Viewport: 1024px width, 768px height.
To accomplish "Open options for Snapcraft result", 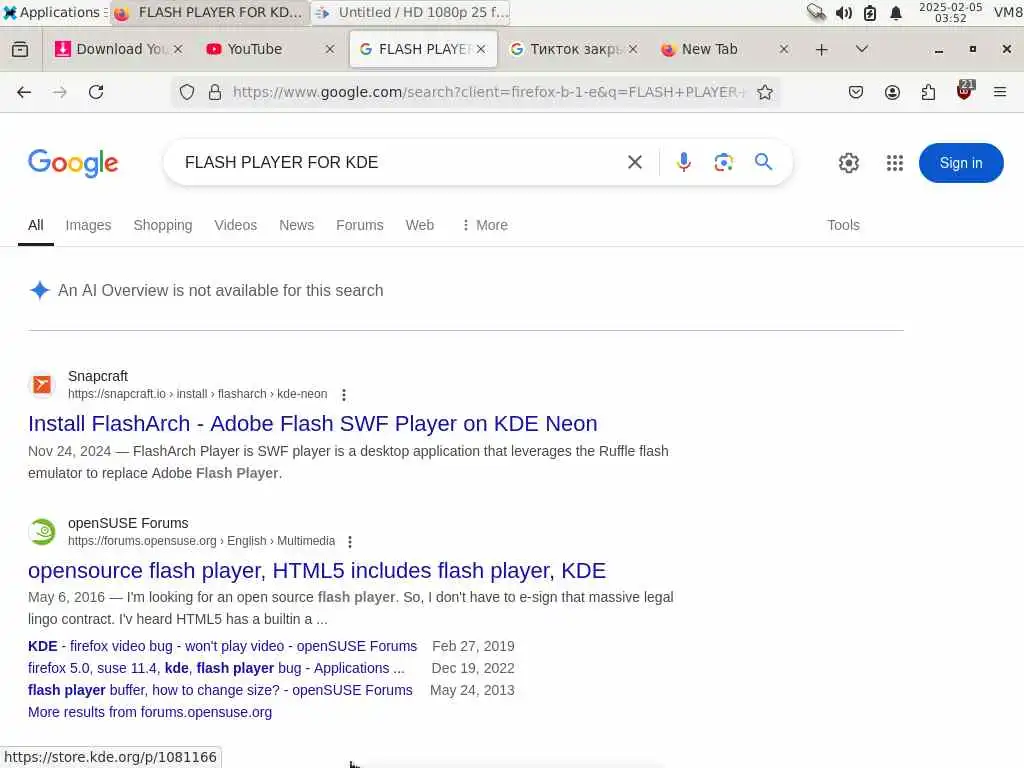I will coord(344,394).
